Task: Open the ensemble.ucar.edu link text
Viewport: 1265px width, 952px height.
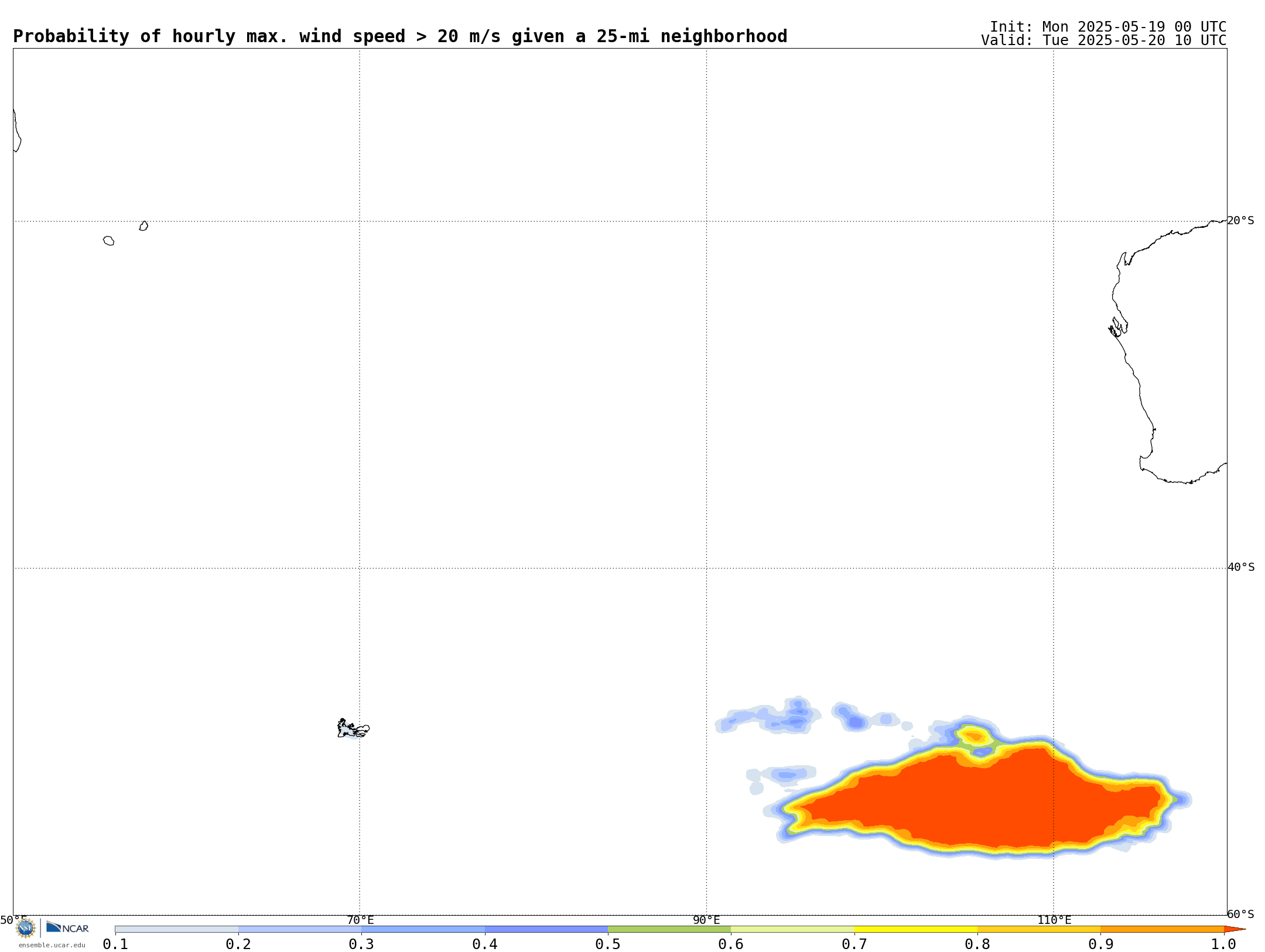Action: [52, 945]
